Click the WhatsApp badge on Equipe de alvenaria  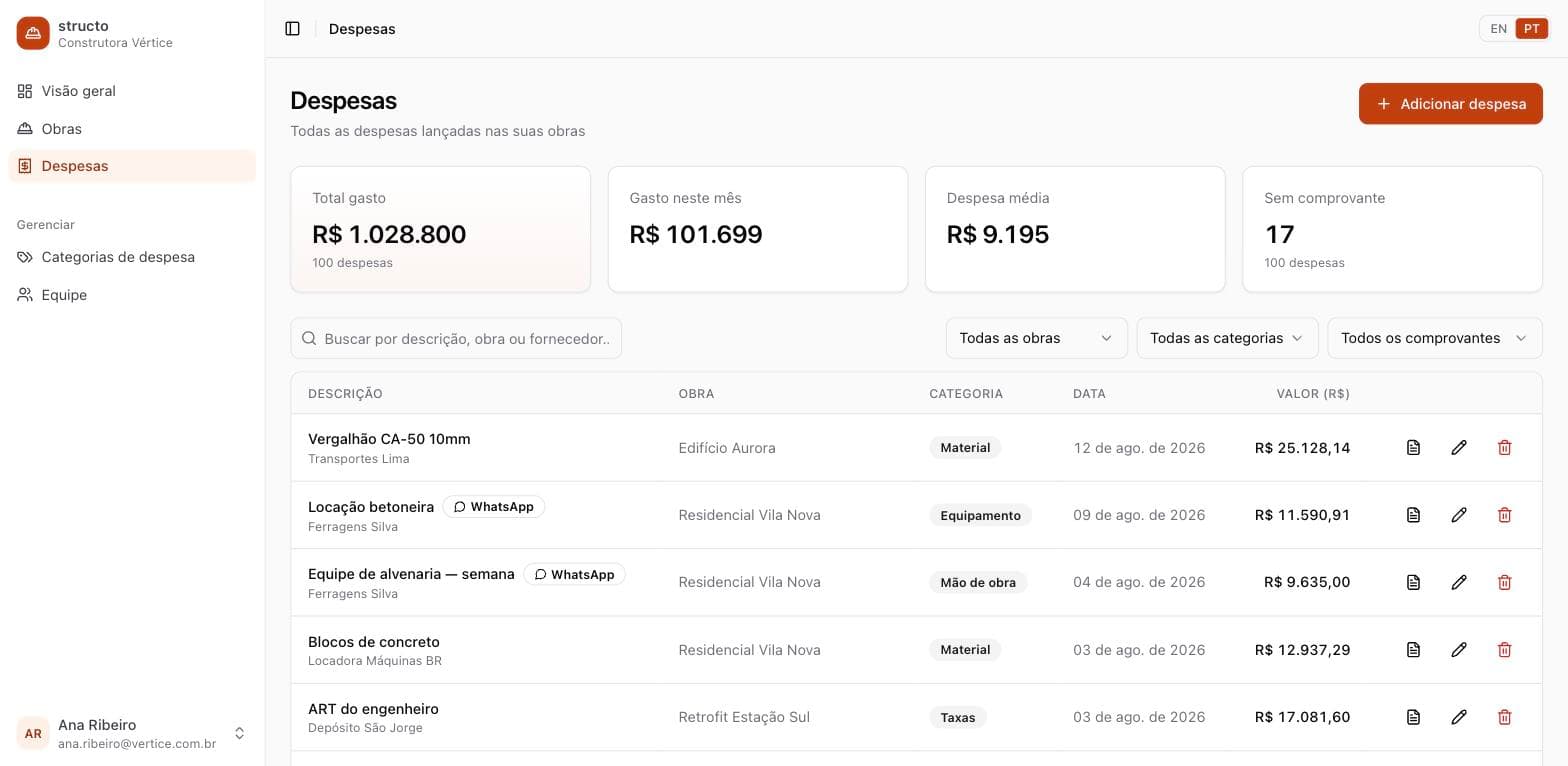574,575
